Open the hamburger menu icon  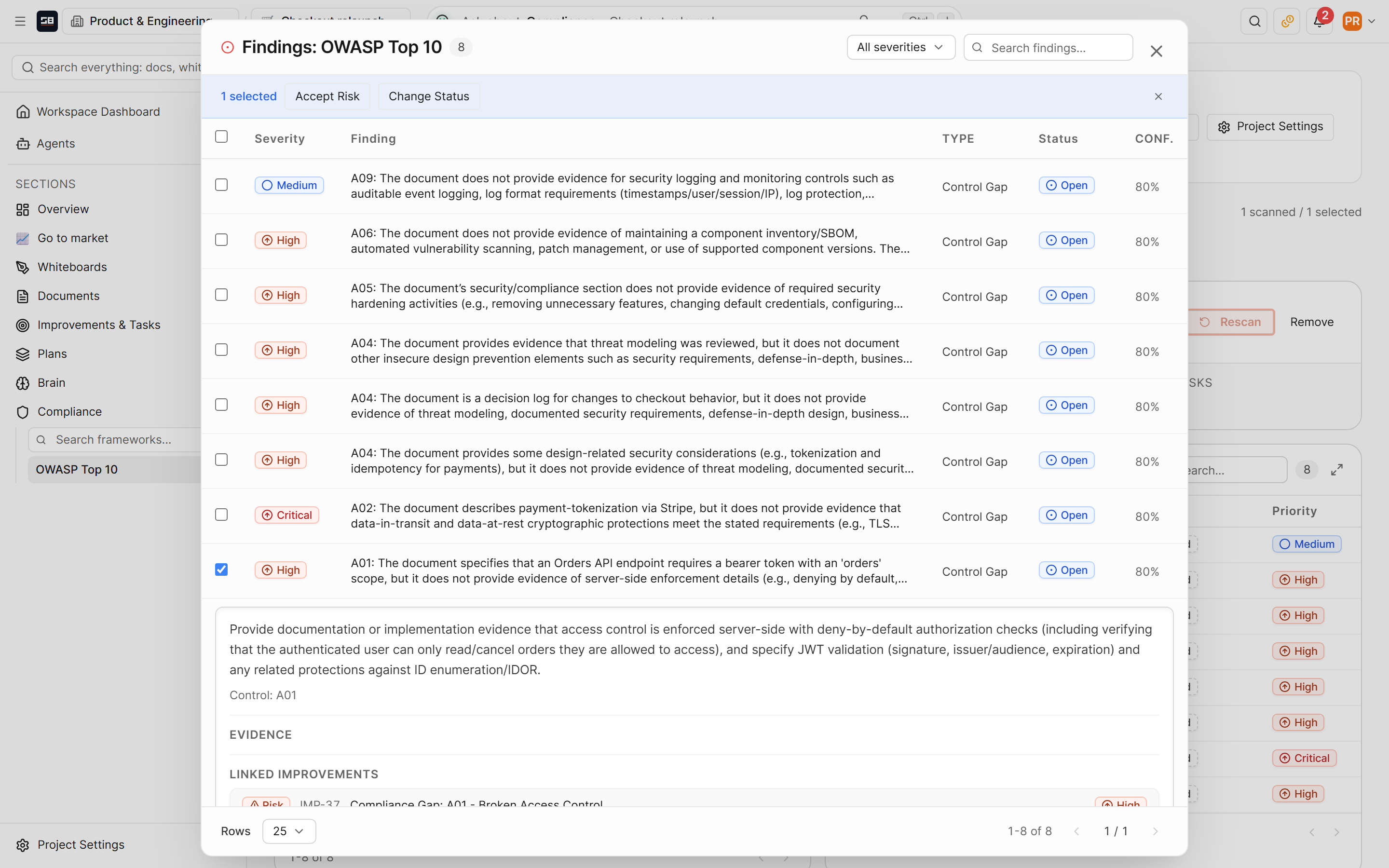20,21
